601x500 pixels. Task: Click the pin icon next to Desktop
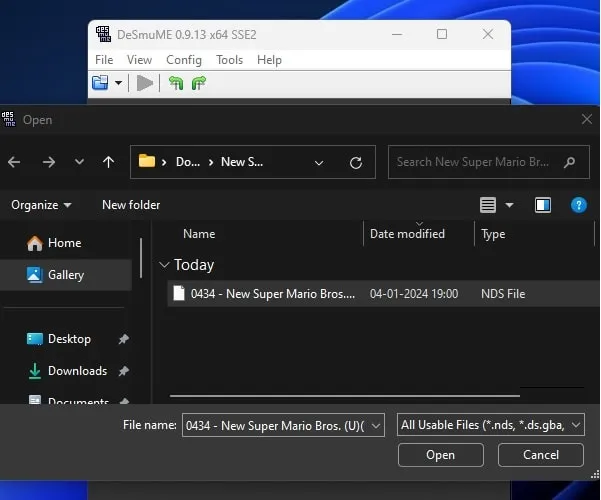pyautogui.click(x=123, y=339)
